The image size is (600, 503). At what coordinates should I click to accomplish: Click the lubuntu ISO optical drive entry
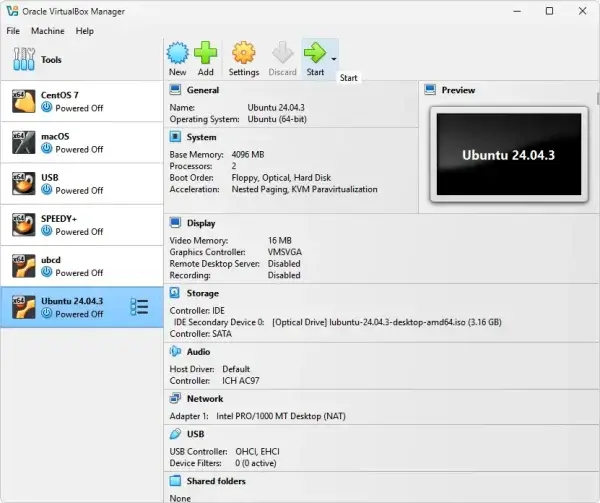[x=386, y=322]
